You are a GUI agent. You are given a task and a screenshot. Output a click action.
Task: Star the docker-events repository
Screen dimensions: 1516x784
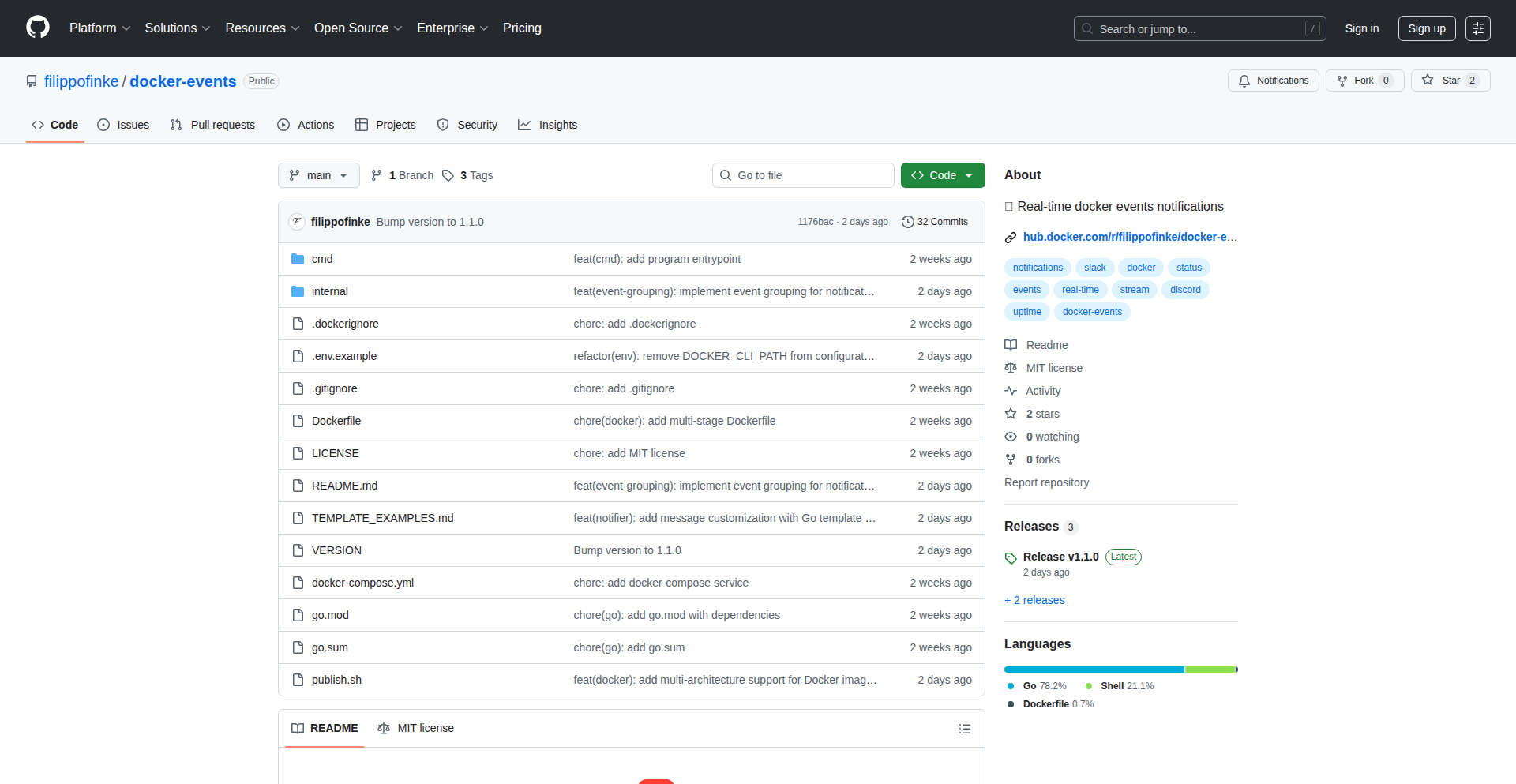(x=1450, y=81)
